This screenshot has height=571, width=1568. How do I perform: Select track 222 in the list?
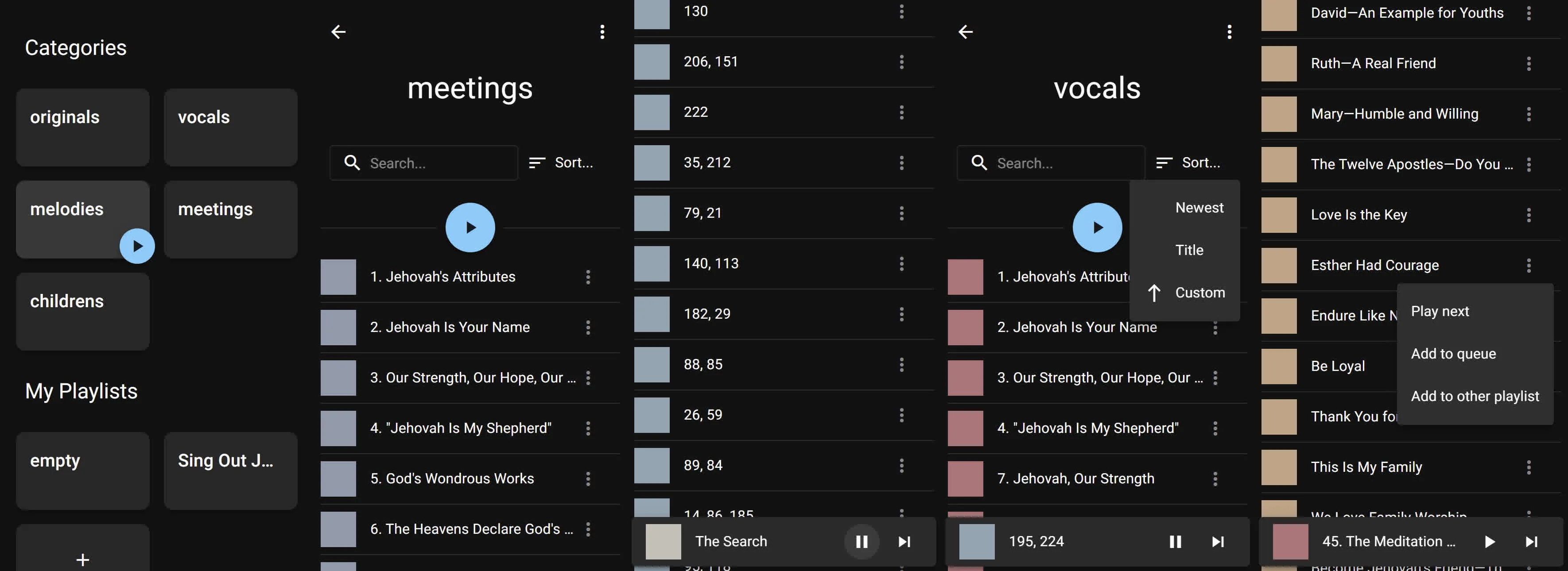784,112
